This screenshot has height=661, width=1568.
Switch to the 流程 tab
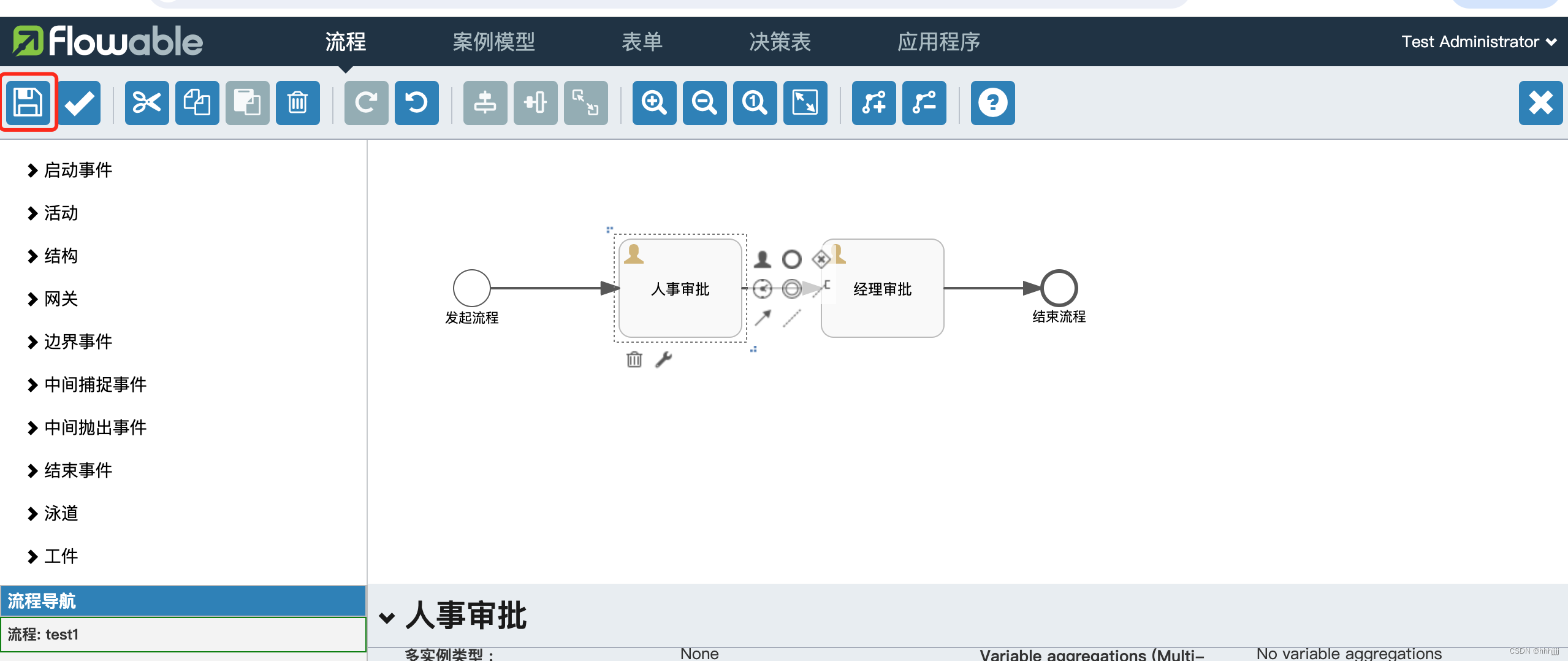point(346,42)
